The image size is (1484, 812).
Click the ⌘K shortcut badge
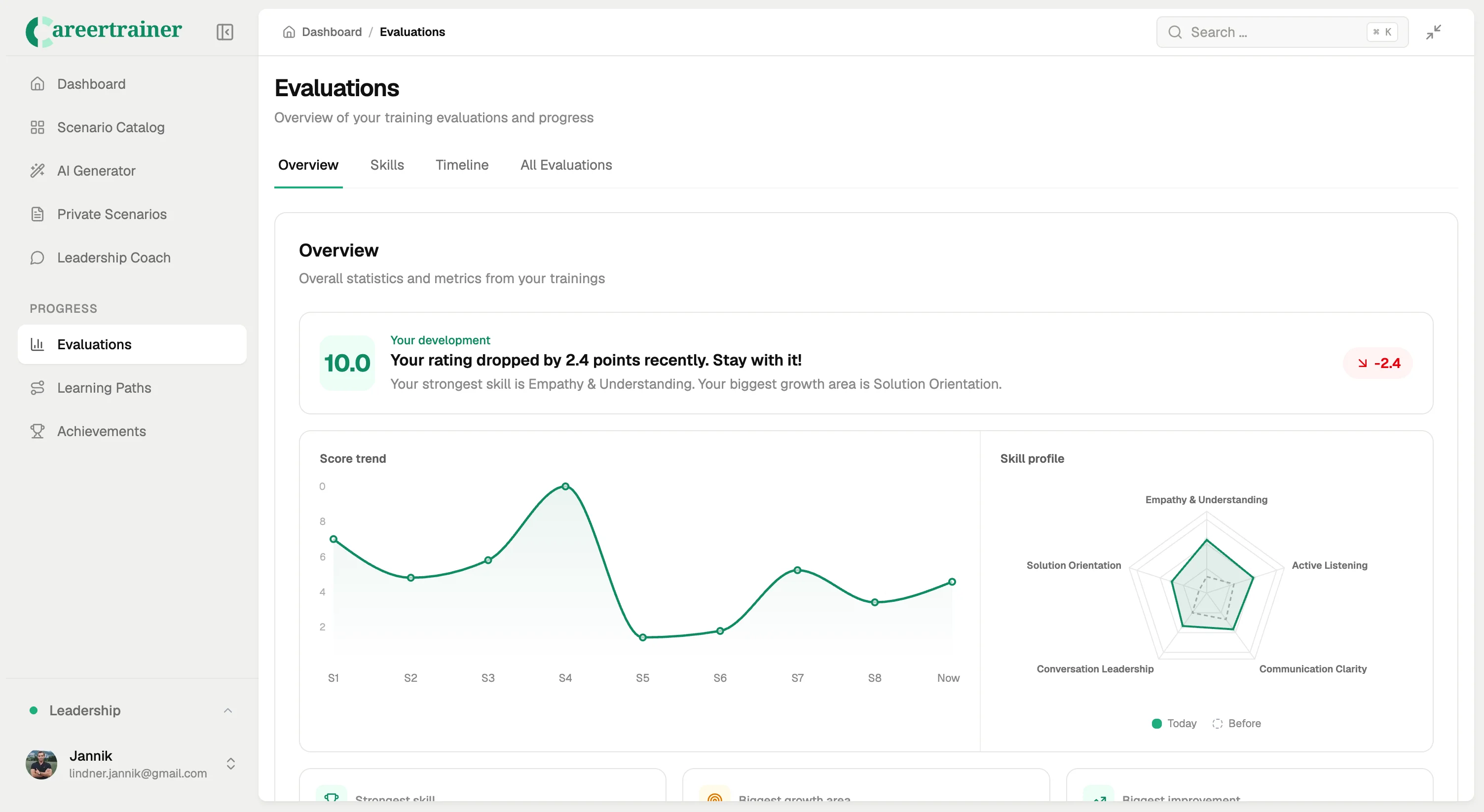click(x=1382, y=32)
